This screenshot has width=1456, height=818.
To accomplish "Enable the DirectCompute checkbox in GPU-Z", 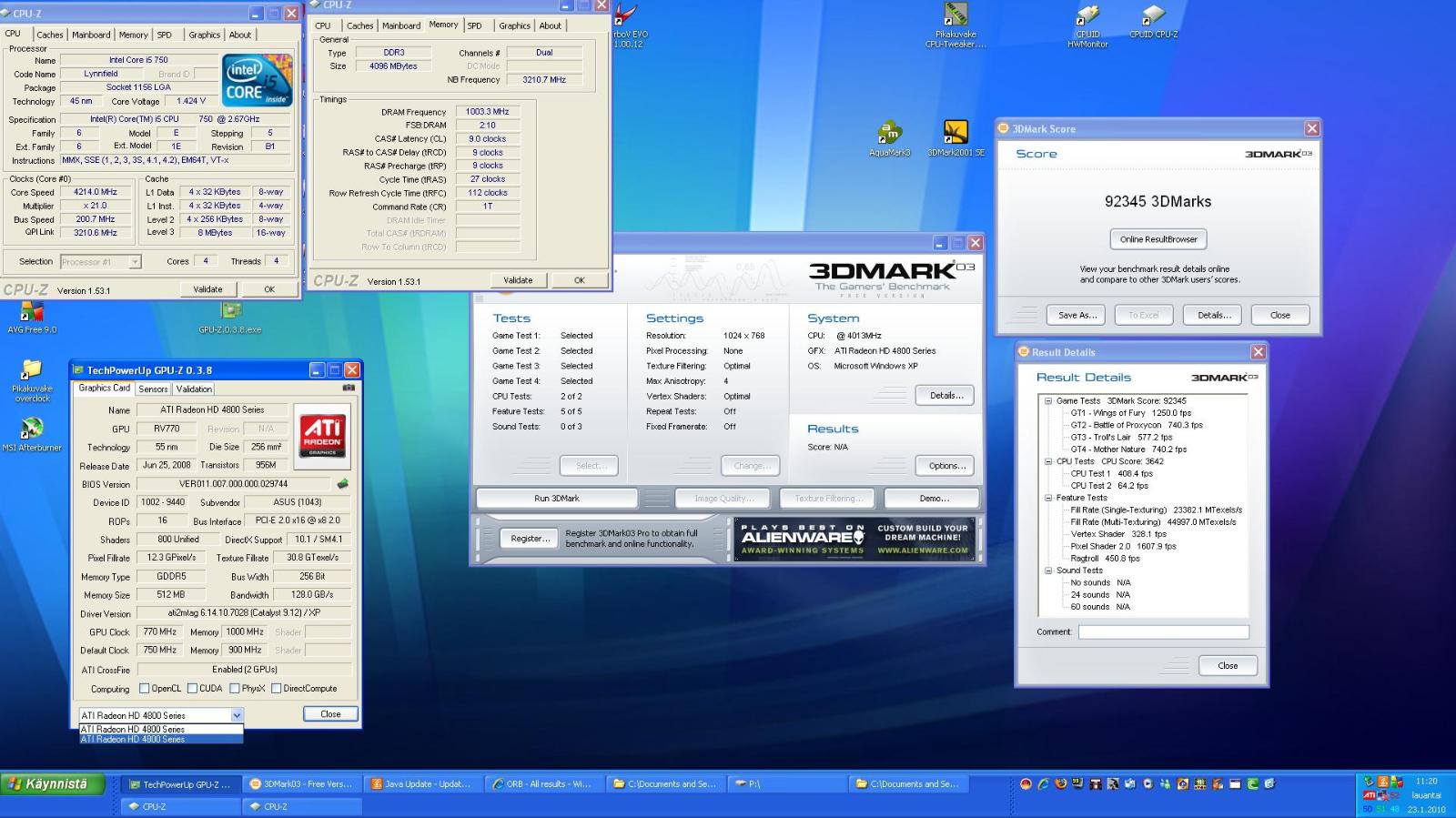I will click(276, 689).
